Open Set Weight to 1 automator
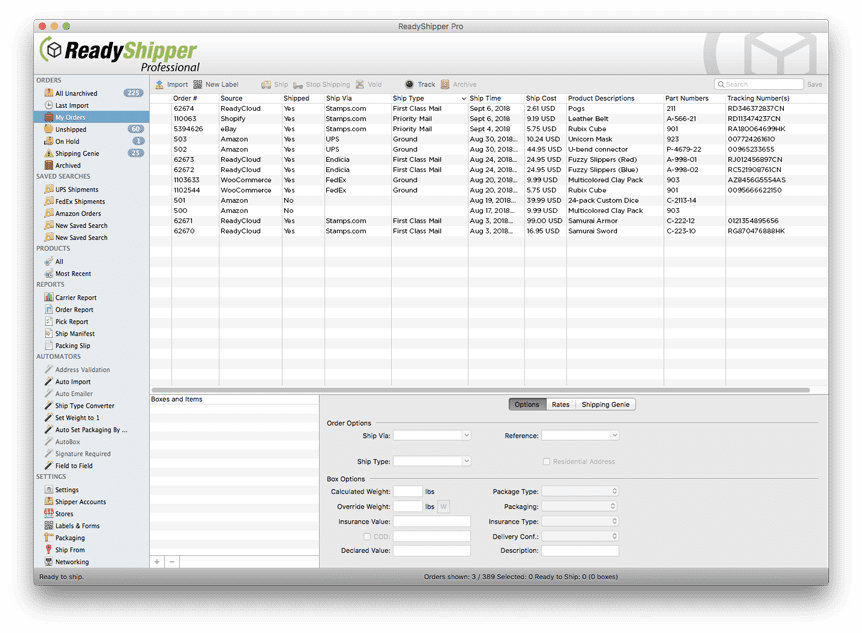862x633 pixels. click(x=77, y=417)
